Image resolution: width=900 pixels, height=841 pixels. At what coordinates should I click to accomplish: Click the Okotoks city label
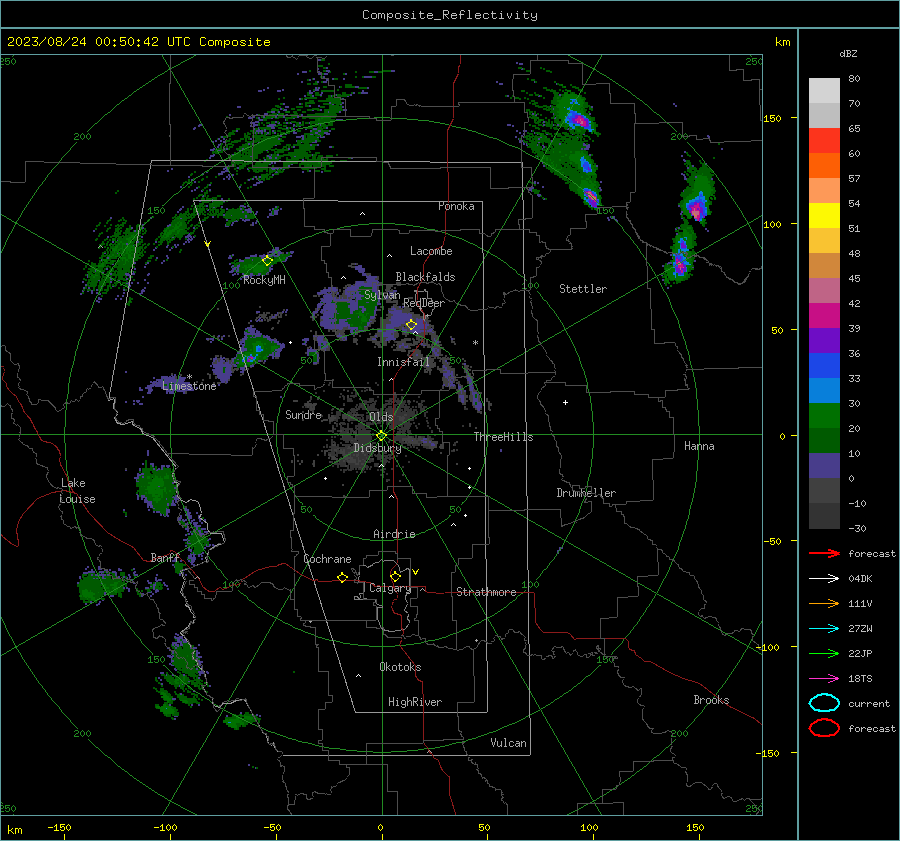400,667
